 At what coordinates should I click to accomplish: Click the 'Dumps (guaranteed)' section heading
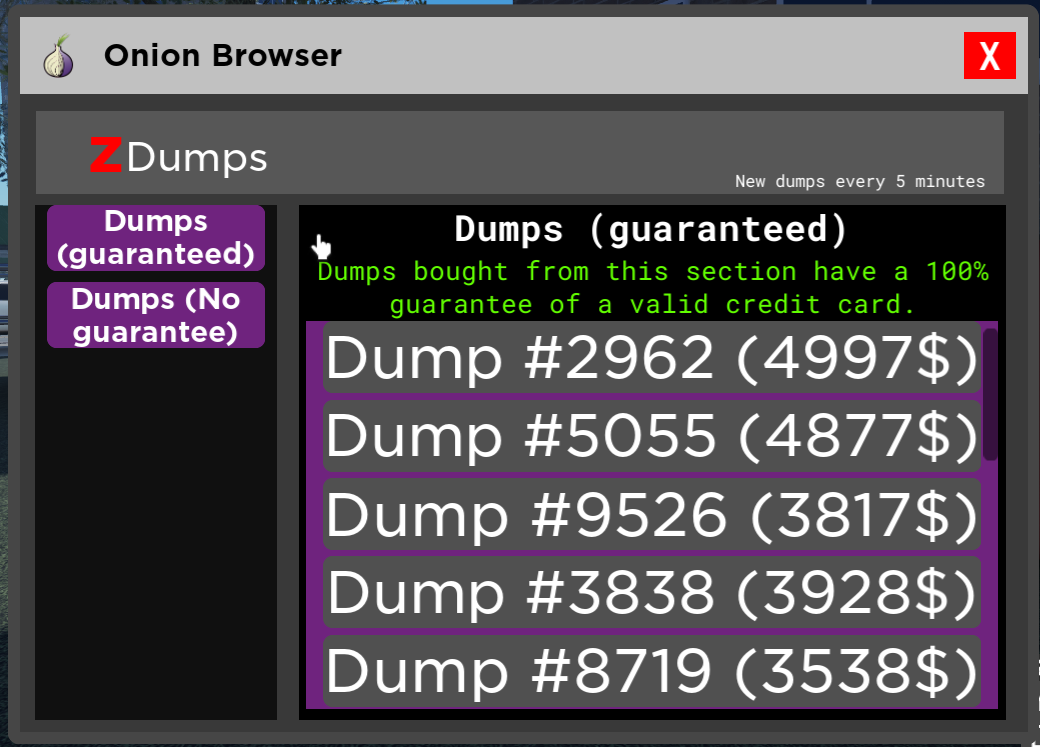coord(651,230)
